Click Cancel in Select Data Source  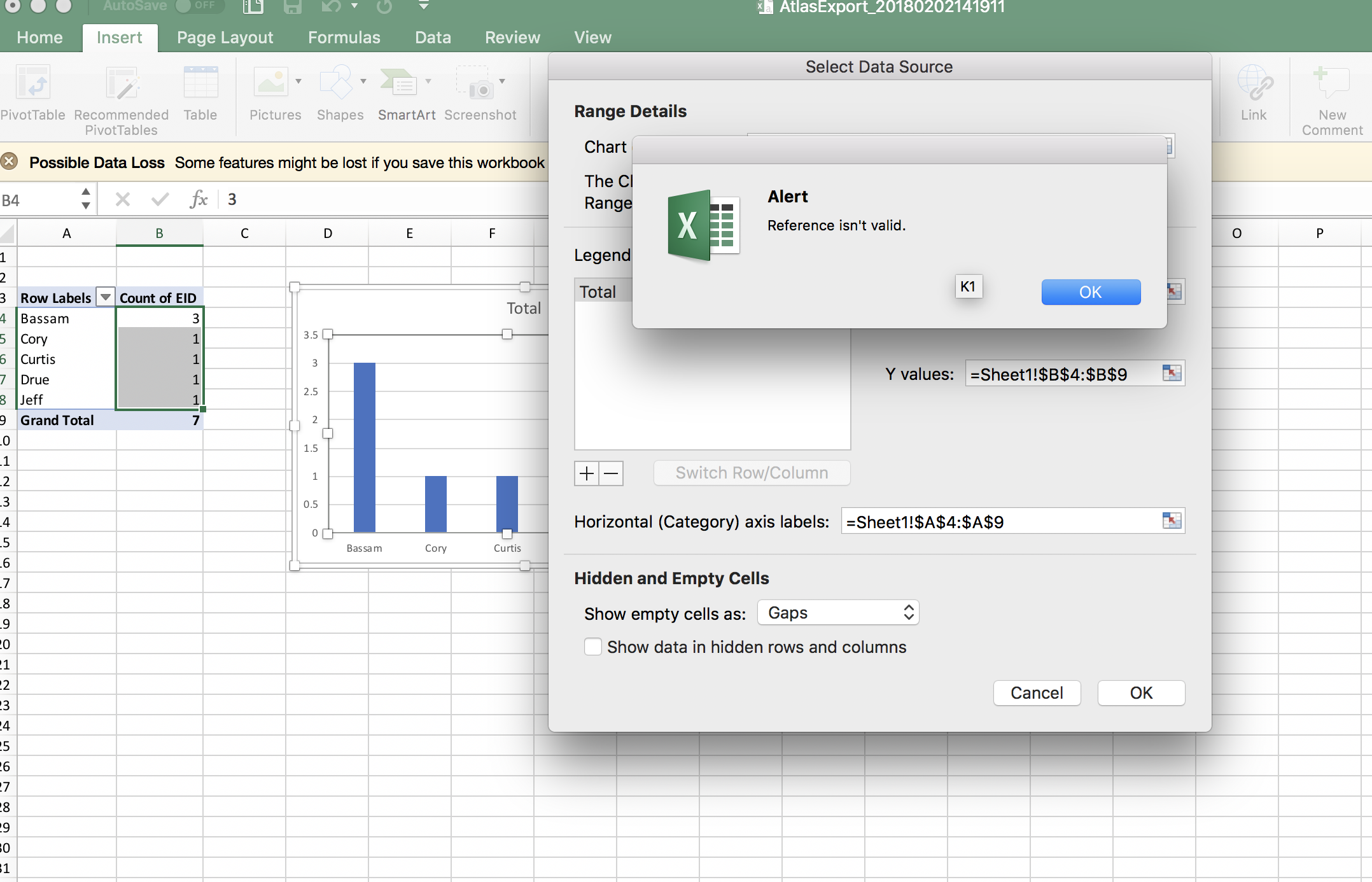pos(1037,692)
